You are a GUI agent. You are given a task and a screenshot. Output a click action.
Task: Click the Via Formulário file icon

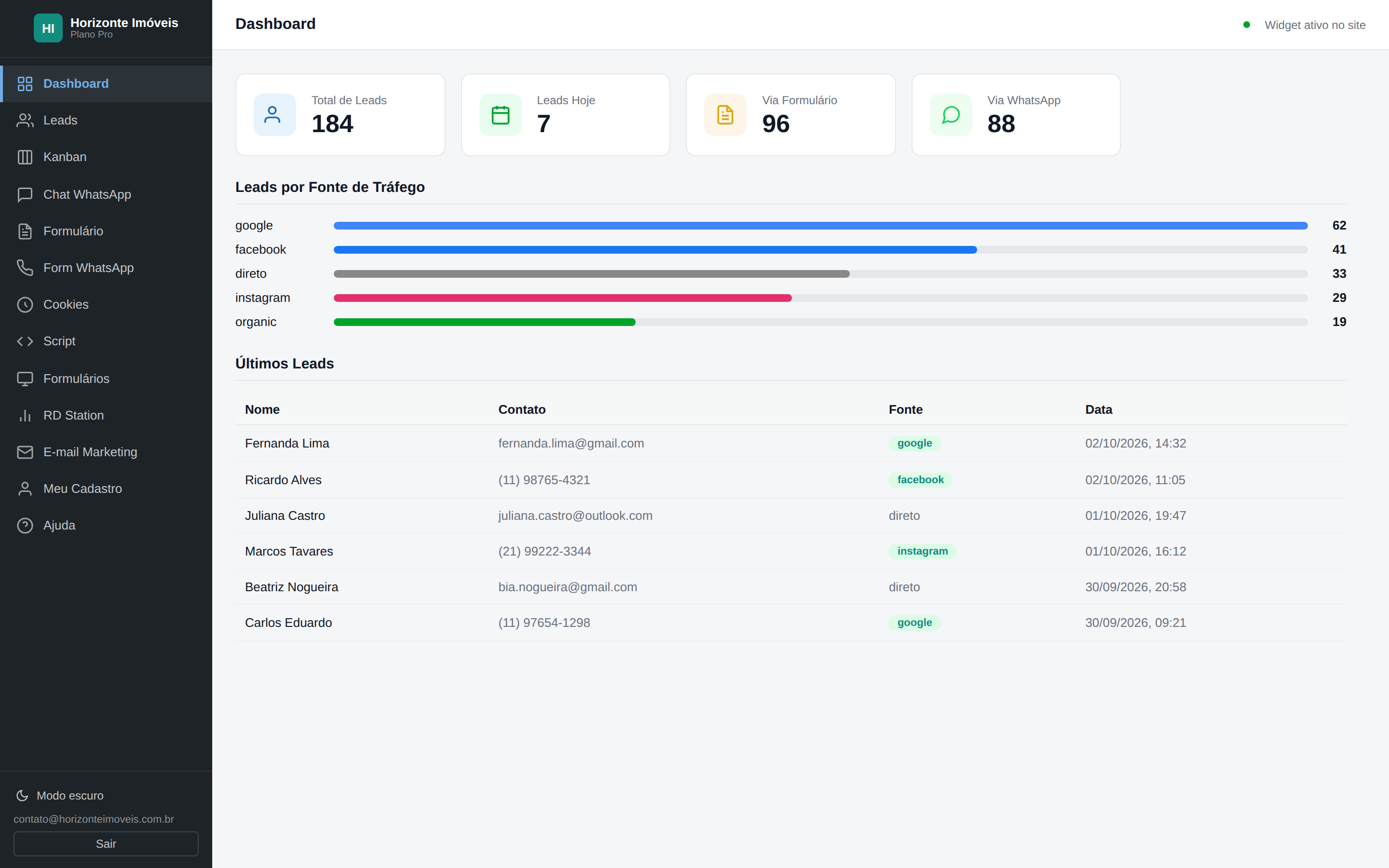click(x=725, y=115)
